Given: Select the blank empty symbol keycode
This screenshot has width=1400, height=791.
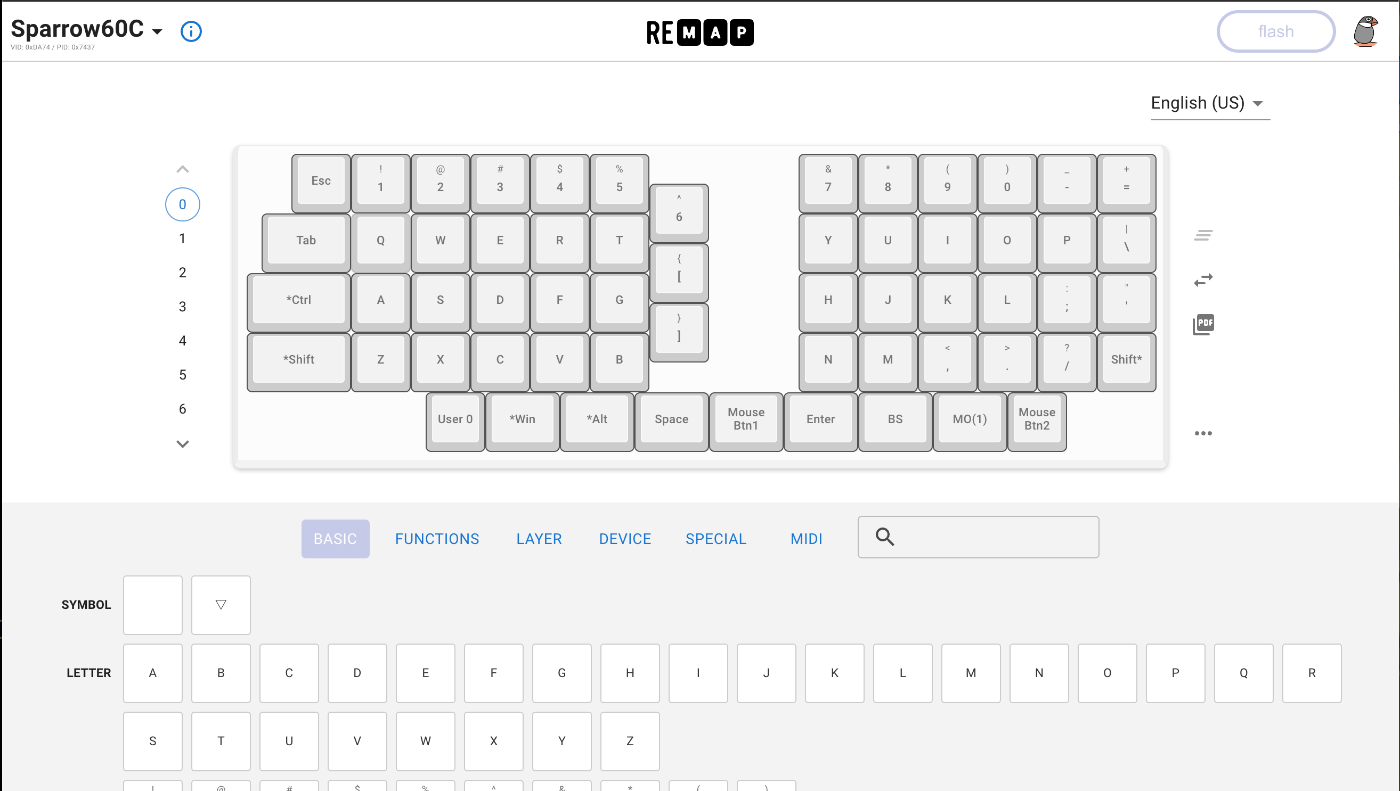Looking at the screenshot, I should (153, 605).
